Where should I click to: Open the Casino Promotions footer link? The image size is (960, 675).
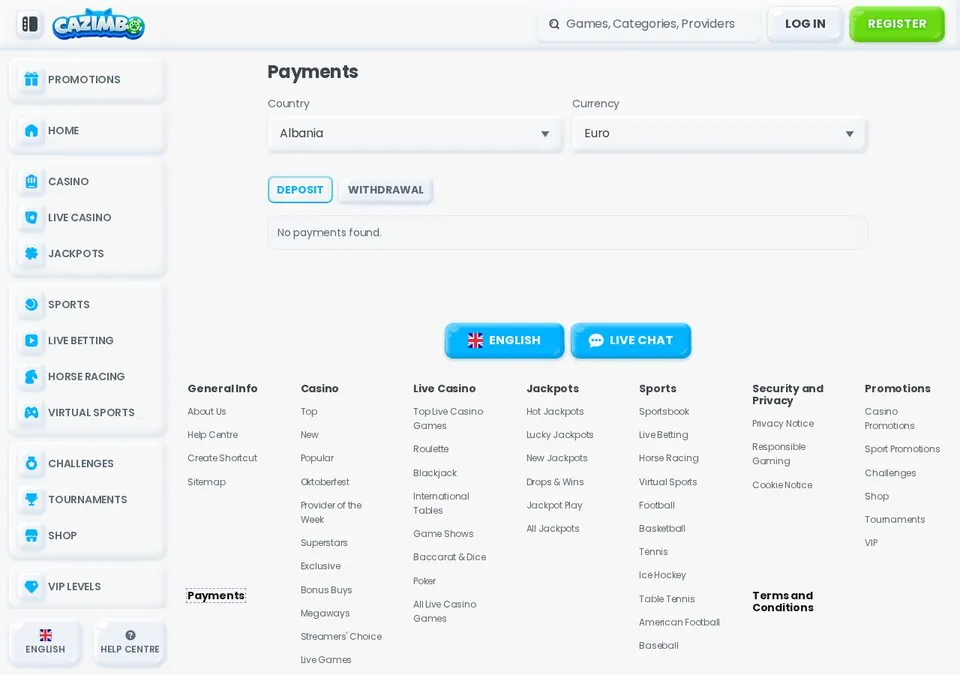[x=890, y=419]
